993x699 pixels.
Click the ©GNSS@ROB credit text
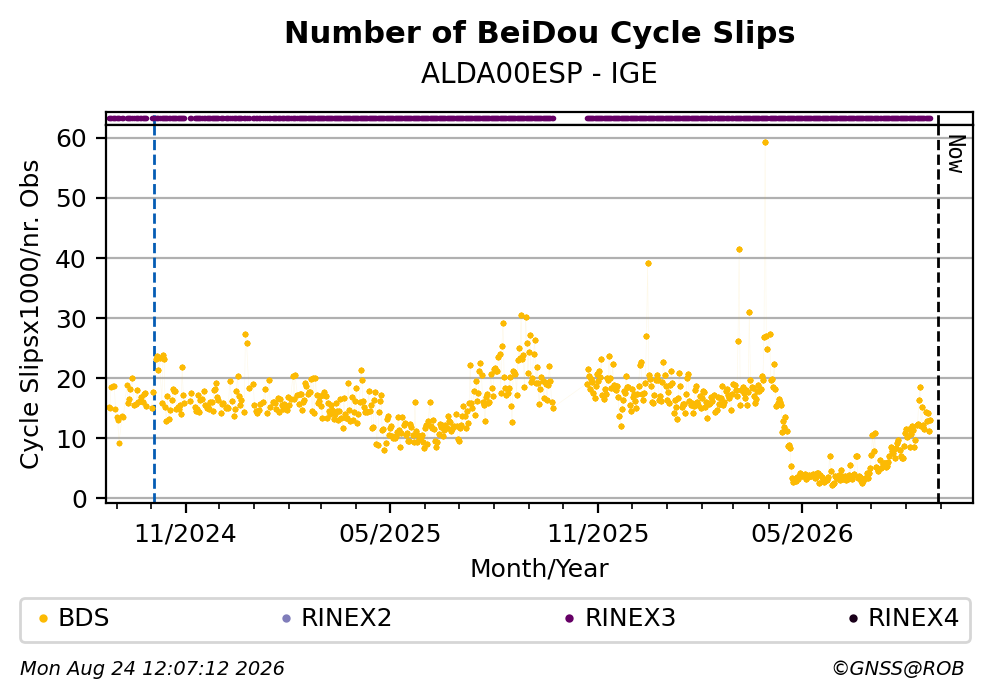(898, 669)
